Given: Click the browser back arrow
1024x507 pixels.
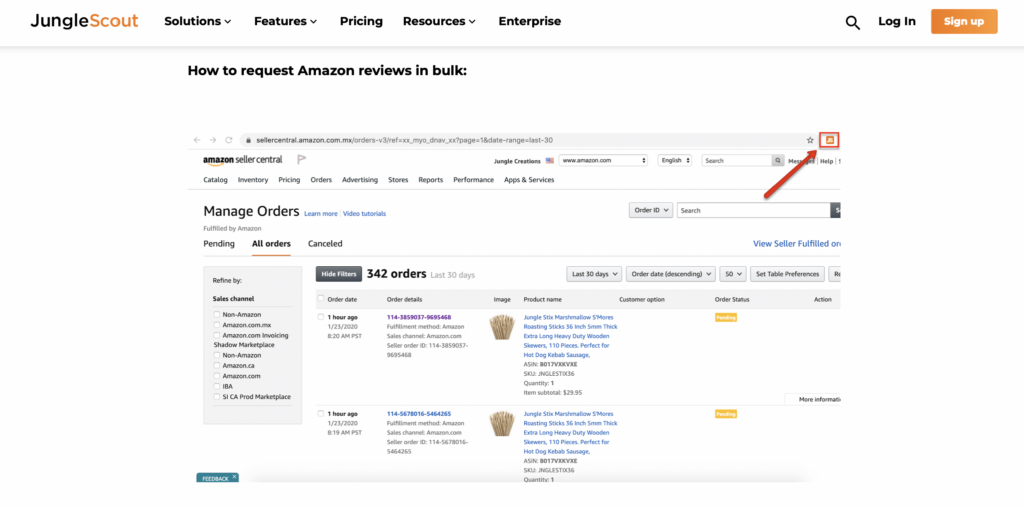Looking at the screenshot, I should pyautogui.click(x=197, y=140).
